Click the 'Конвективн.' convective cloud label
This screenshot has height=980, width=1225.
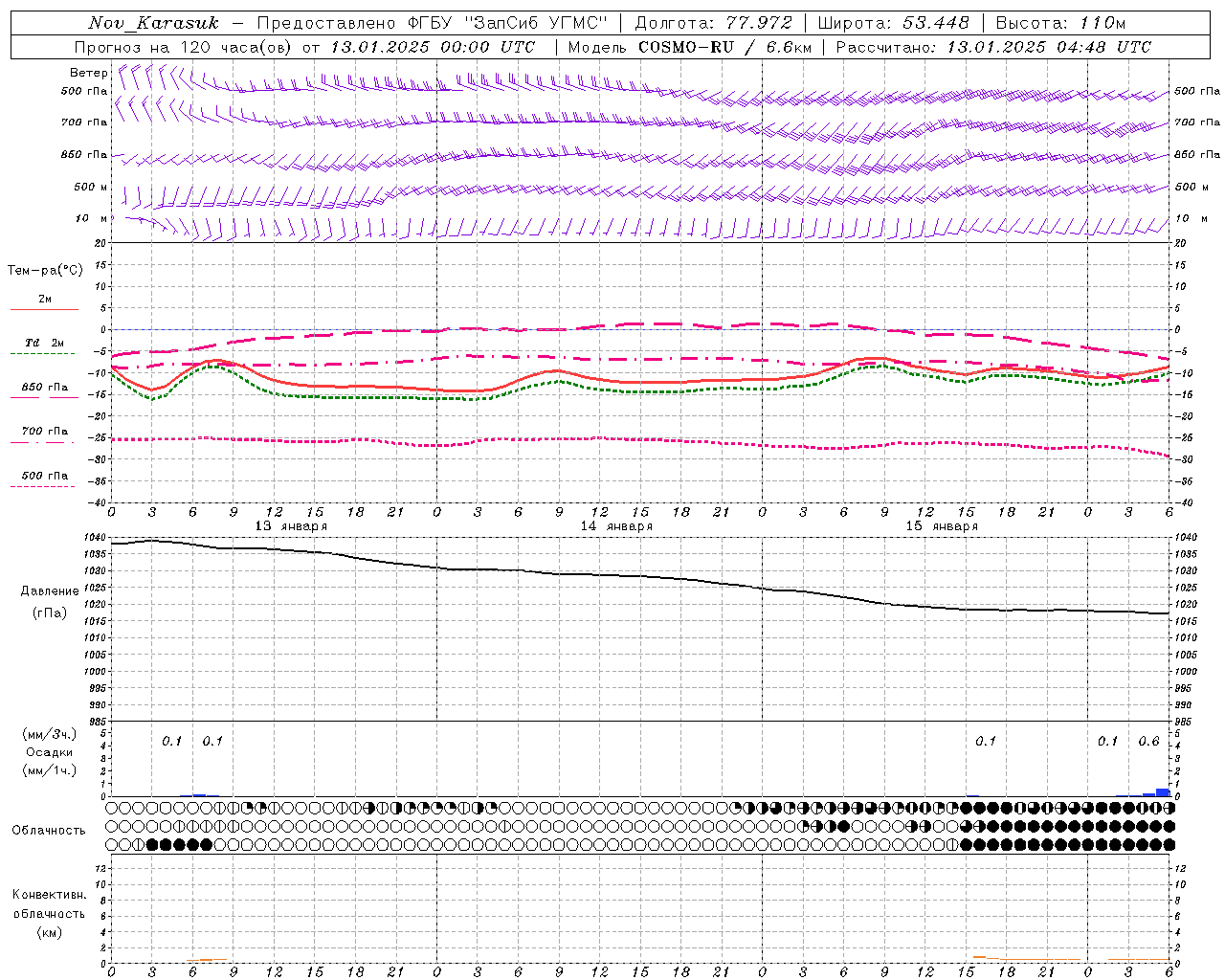[x=49, y=895]
